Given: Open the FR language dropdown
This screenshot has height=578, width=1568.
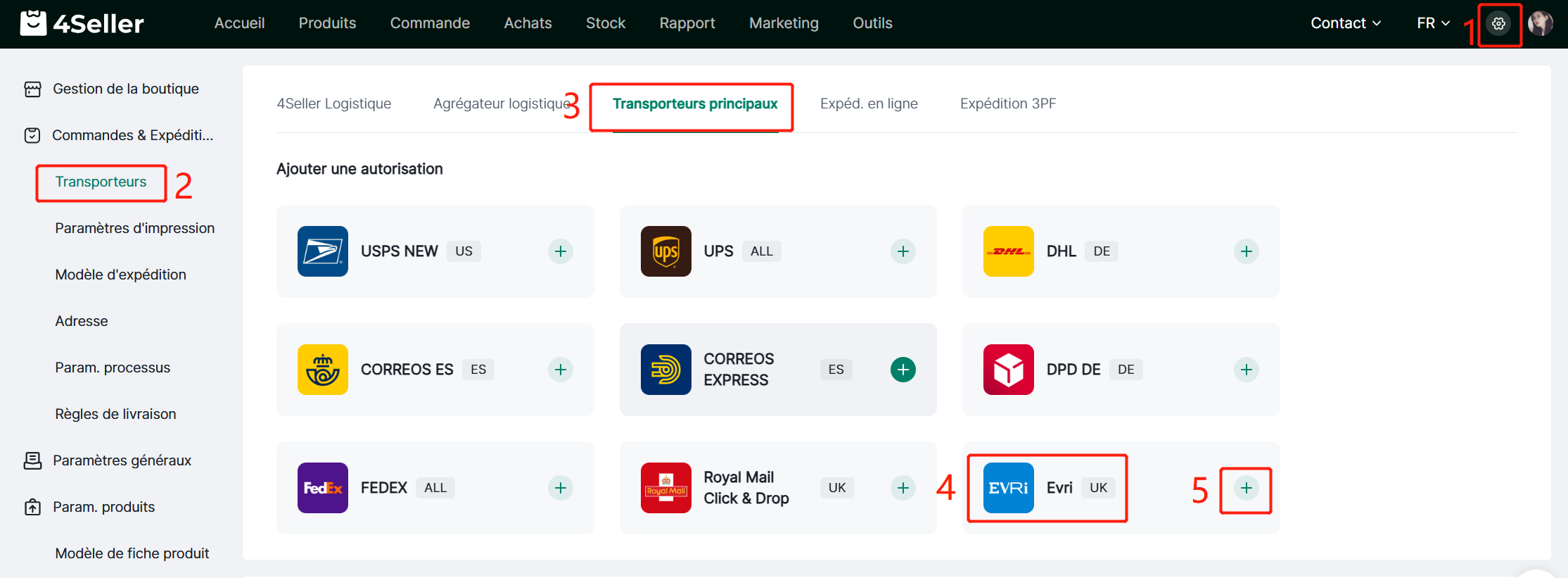Looking at the screenshot, I should [1434, 23].
